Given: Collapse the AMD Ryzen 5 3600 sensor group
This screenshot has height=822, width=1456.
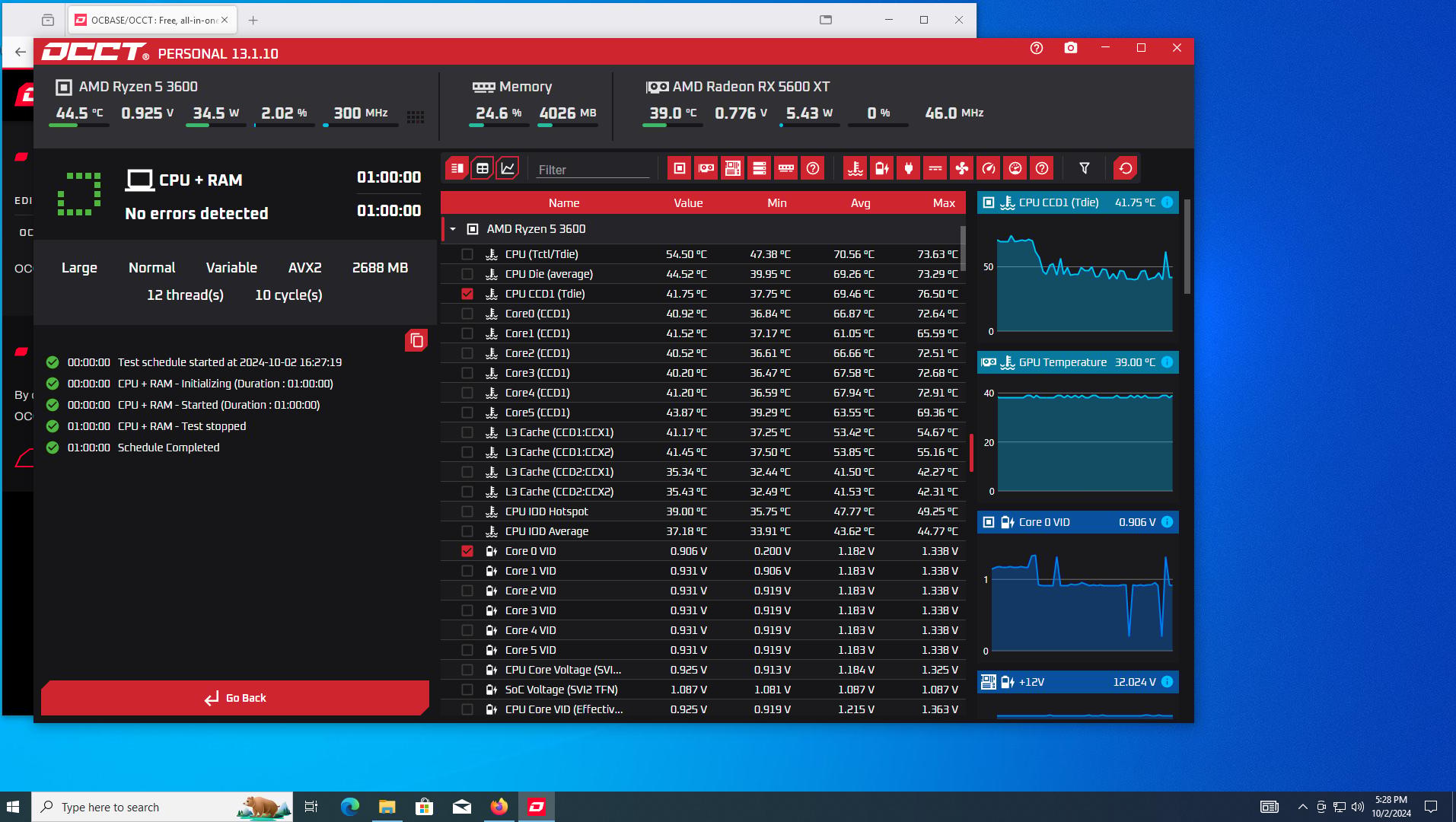Looking at the screenshot, I should tap(453, 229).
